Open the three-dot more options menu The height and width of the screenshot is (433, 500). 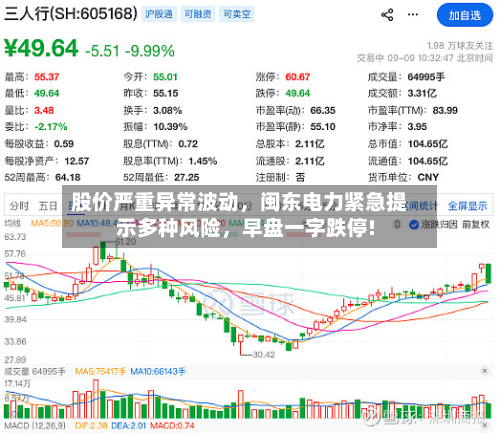[x=413, y=15]
